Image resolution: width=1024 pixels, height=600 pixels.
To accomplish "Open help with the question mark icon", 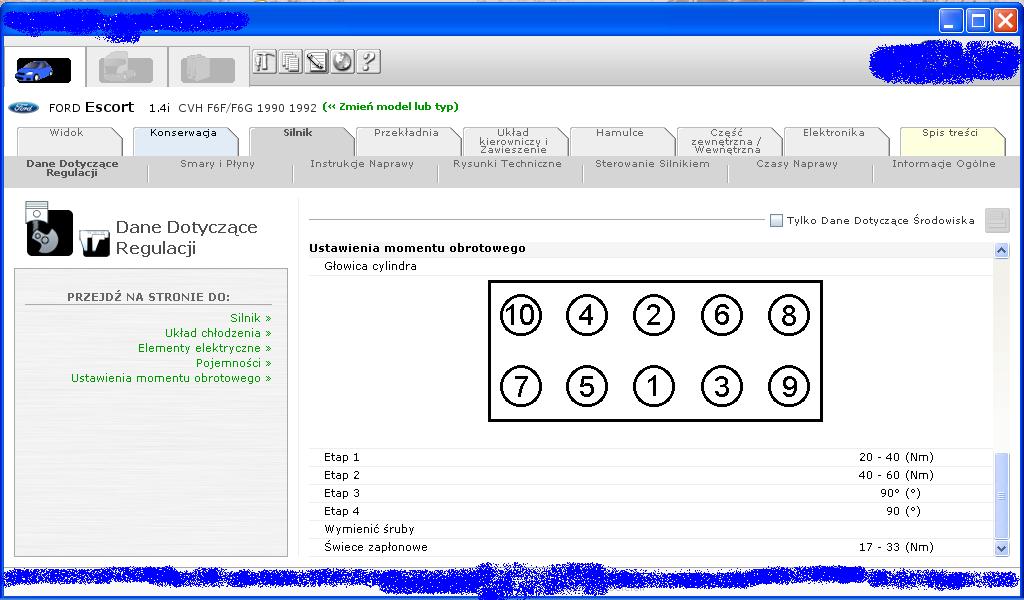I will pos(368,62).
